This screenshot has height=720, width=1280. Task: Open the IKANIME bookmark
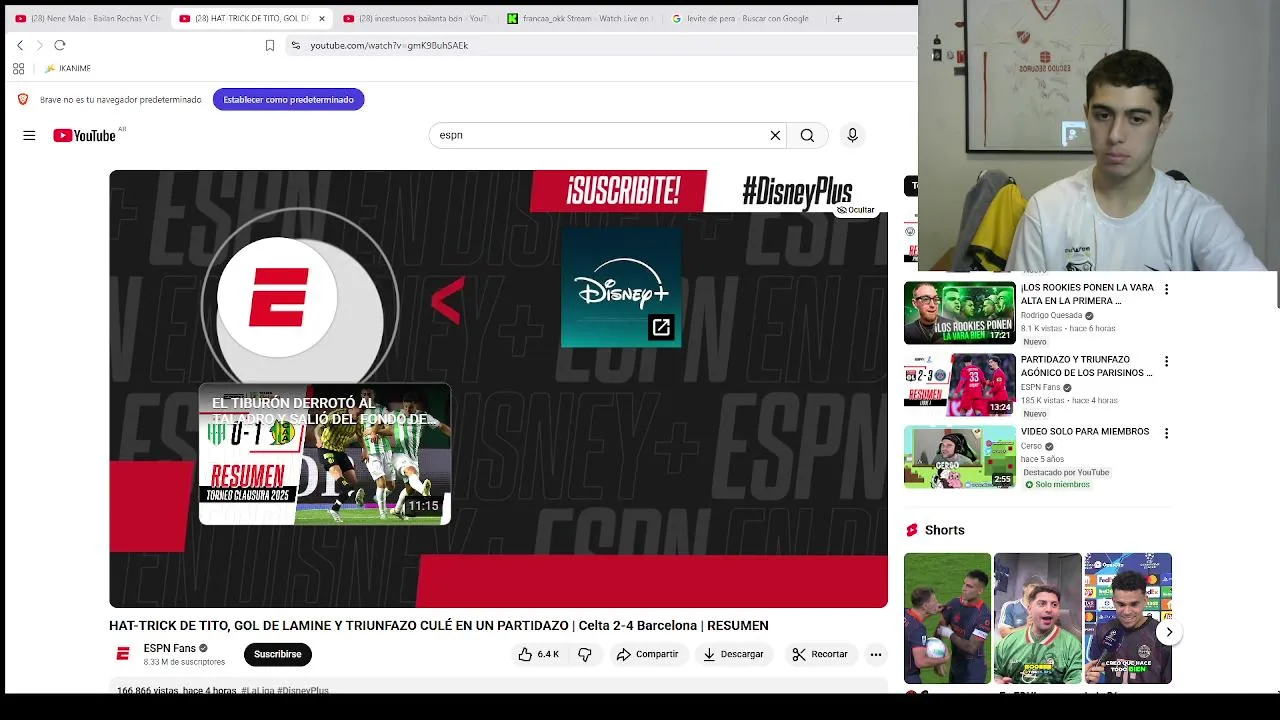pos(67,68)
